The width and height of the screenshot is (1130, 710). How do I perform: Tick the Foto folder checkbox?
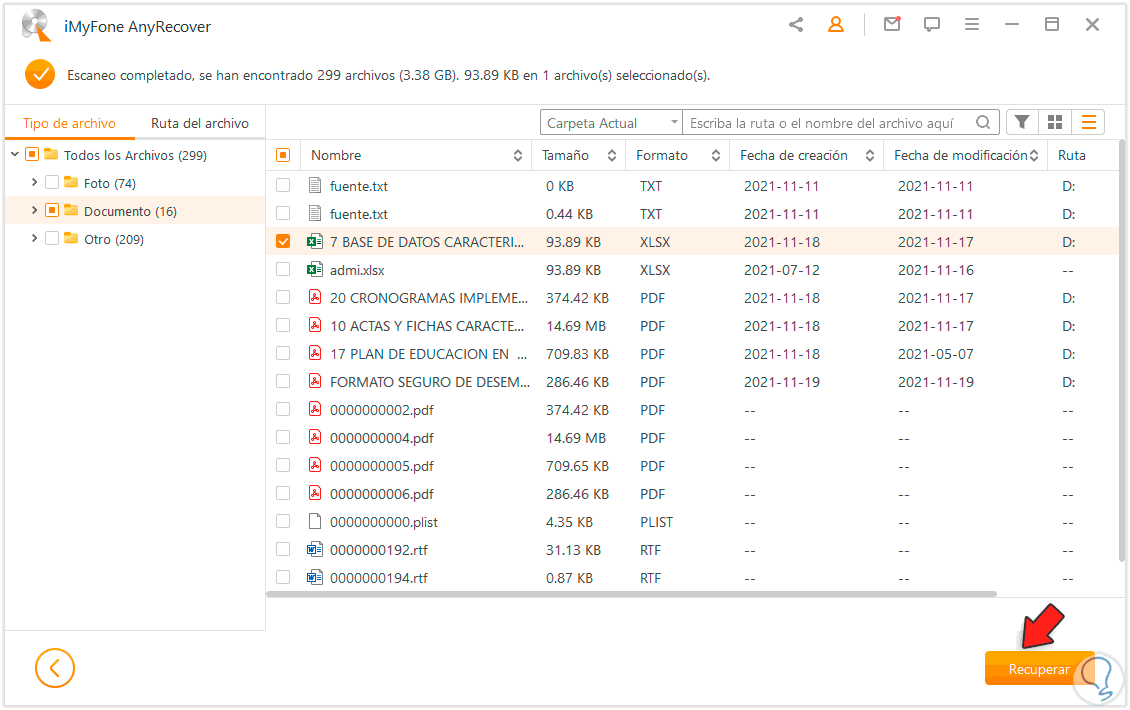[x=52, y=183]
